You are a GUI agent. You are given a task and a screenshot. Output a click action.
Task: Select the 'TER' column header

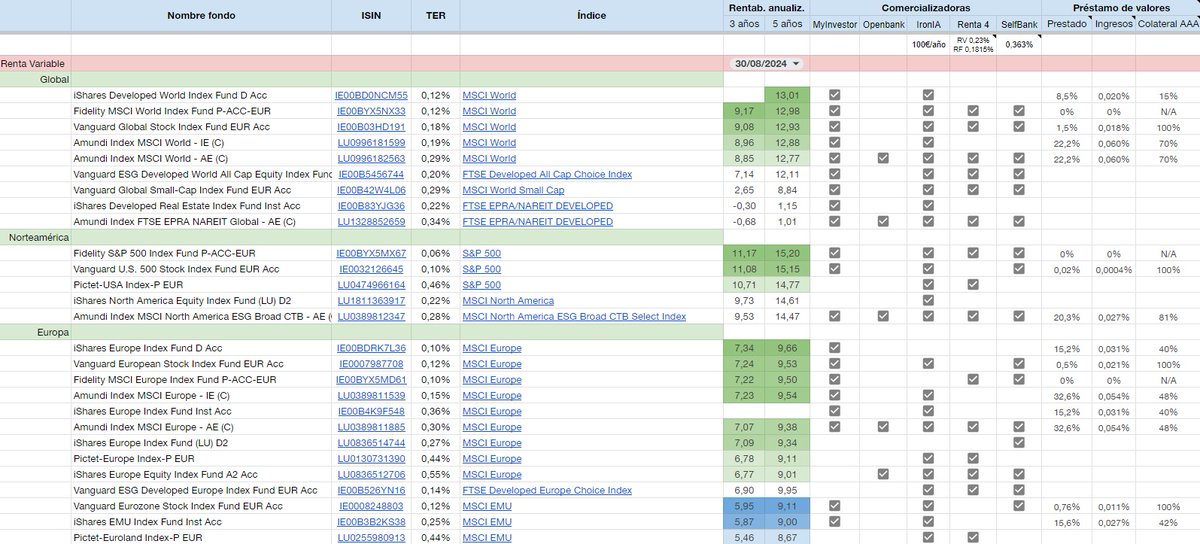(x=435, y=16)
